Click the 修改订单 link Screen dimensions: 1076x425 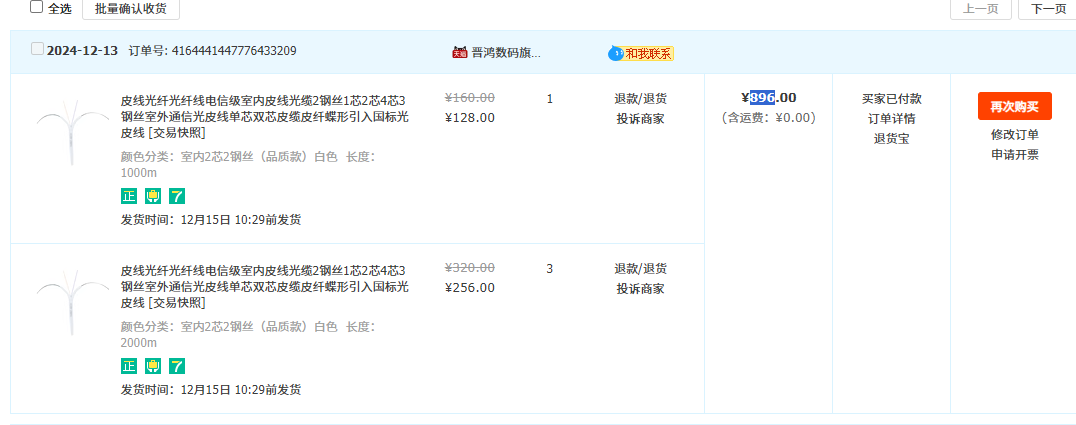(1014, 134)
